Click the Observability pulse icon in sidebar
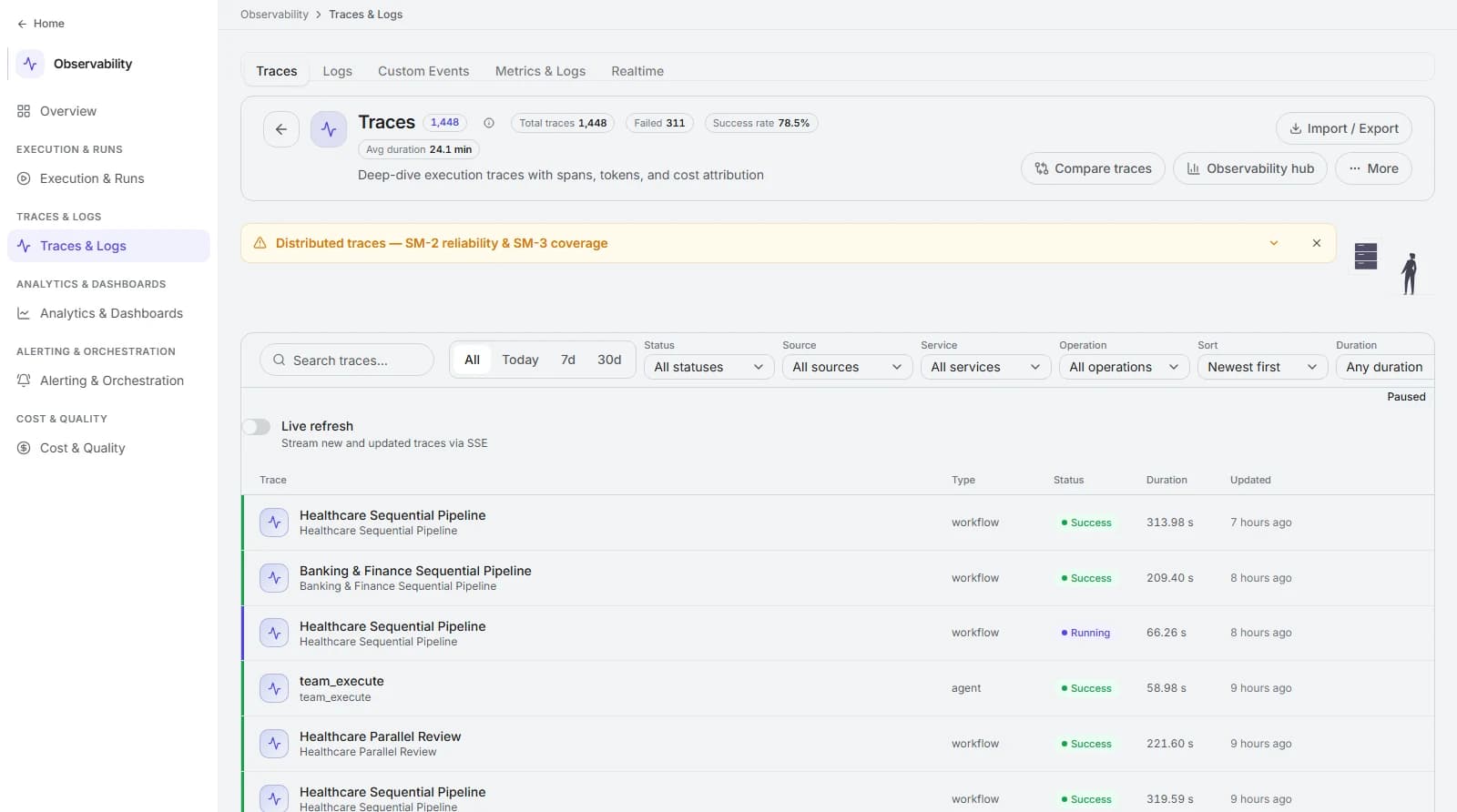Image resolution: width=1457 pixels, height=812 pixels. [30, 64]
